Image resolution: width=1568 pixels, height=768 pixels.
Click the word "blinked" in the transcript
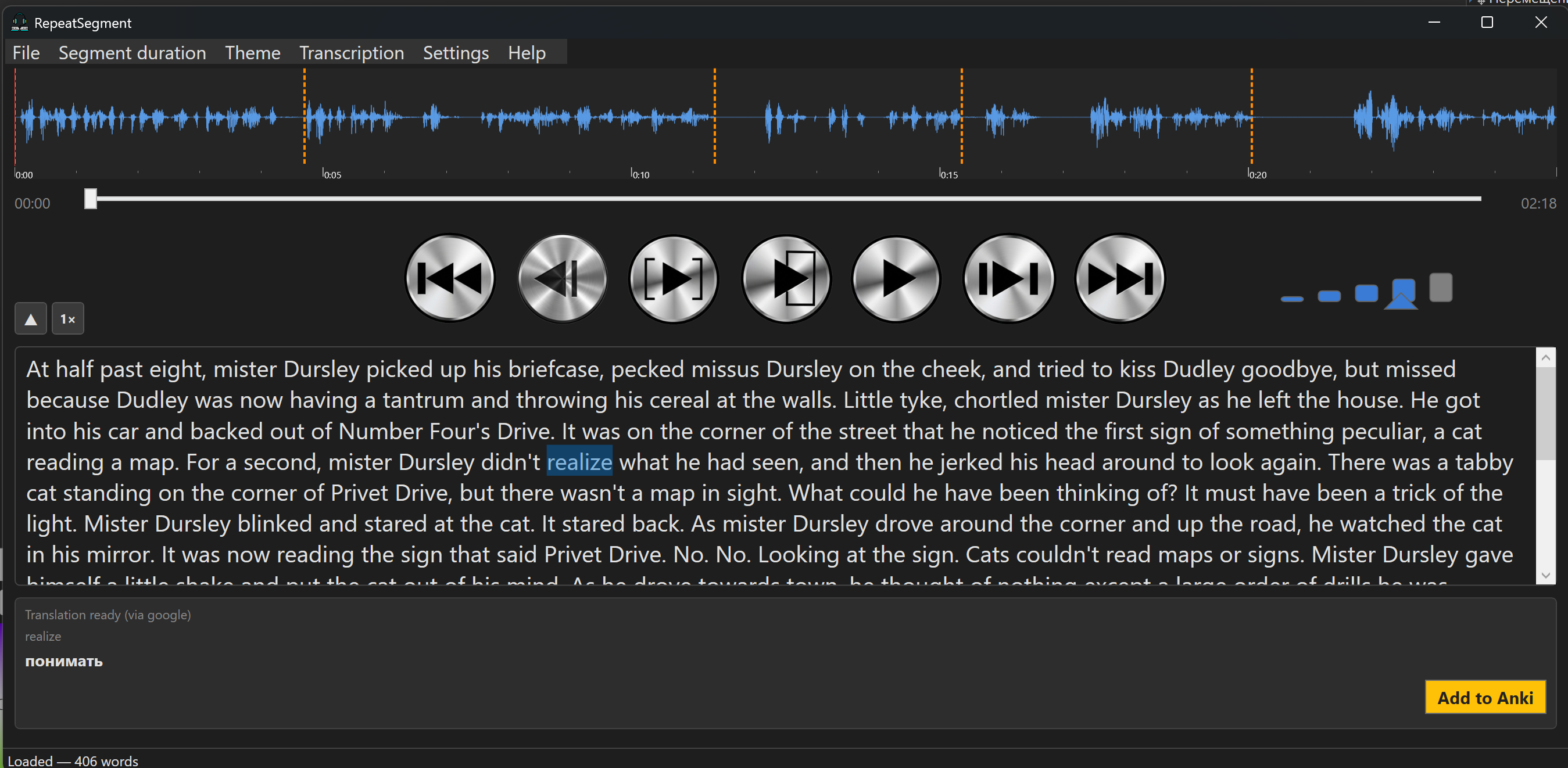274,523
